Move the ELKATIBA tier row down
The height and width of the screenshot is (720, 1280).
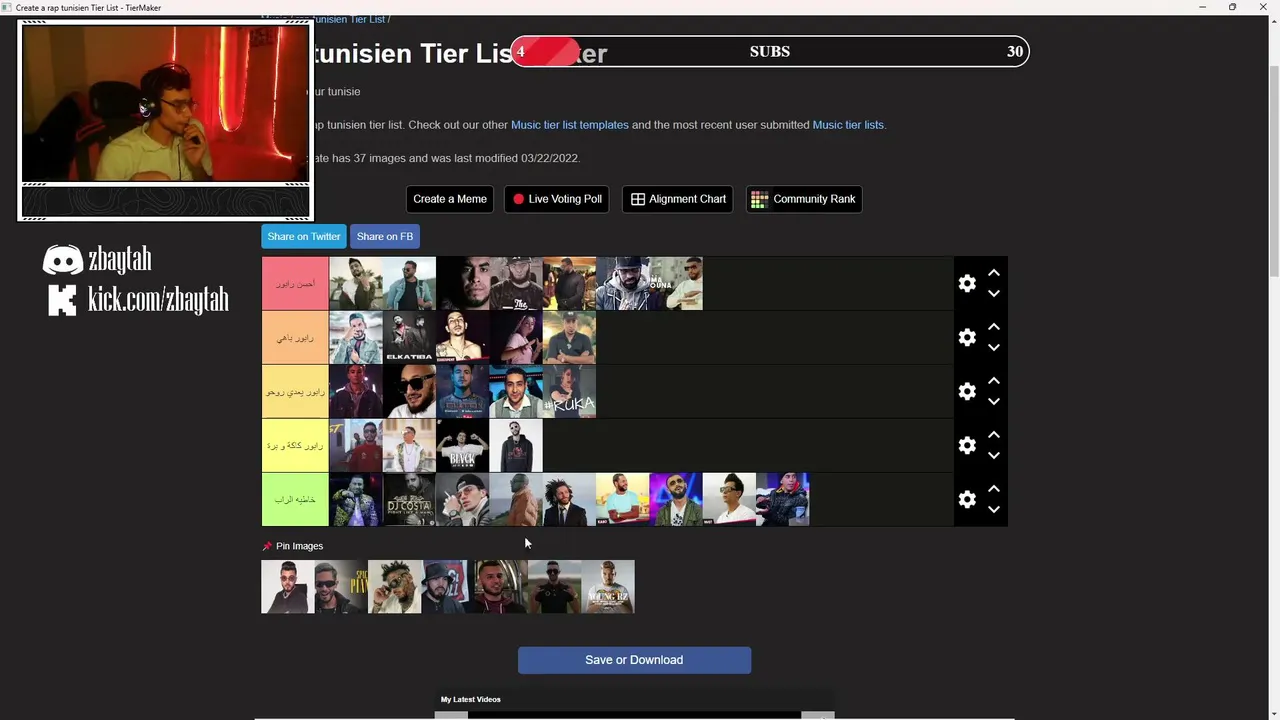coord(994,348)
